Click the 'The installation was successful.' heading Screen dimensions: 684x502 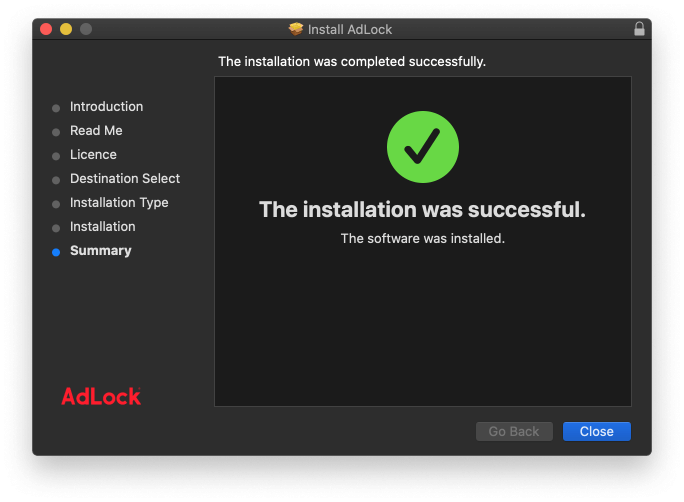click(x=422, y=209)
